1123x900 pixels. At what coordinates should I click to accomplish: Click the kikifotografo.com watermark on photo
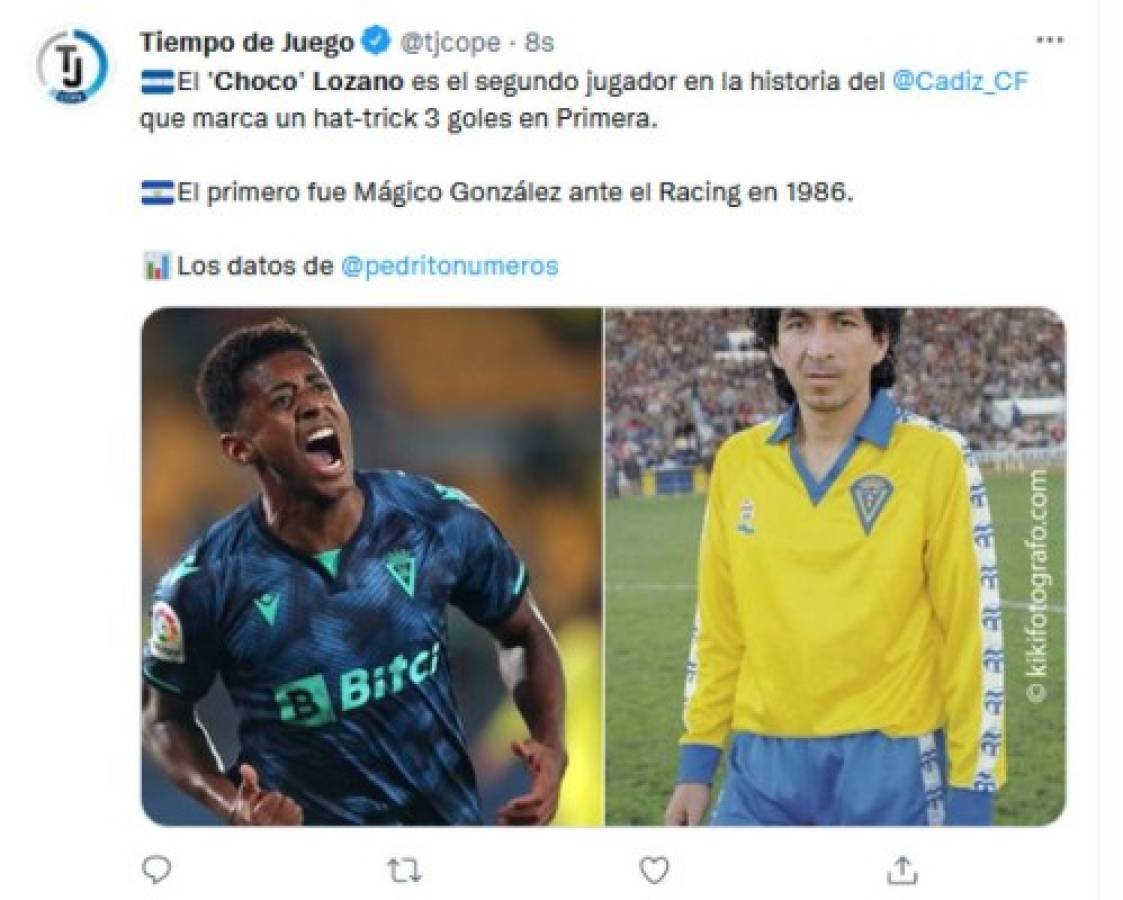coord(1036,585)
